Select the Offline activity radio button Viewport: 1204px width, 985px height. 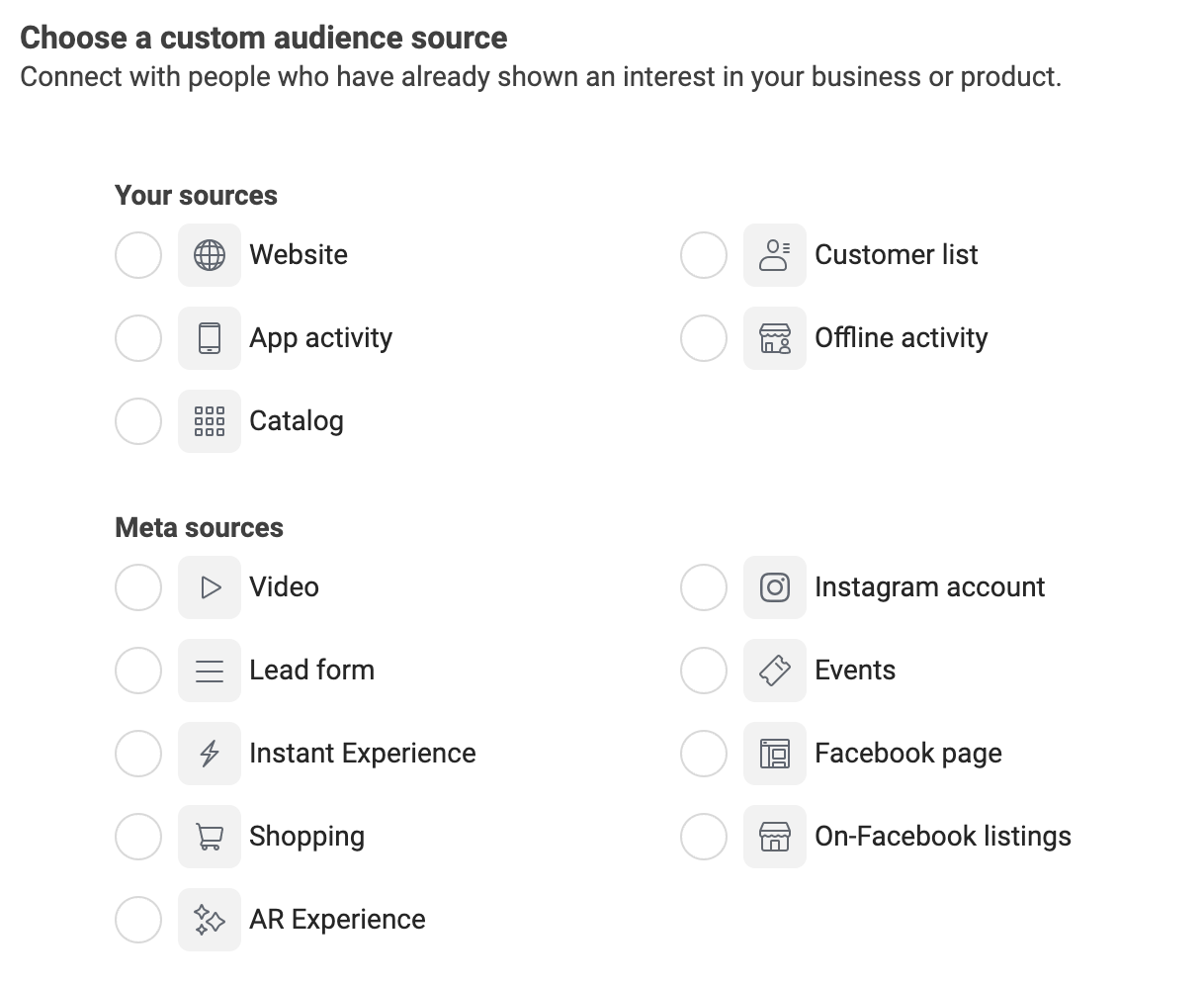[x=704, y=338]
